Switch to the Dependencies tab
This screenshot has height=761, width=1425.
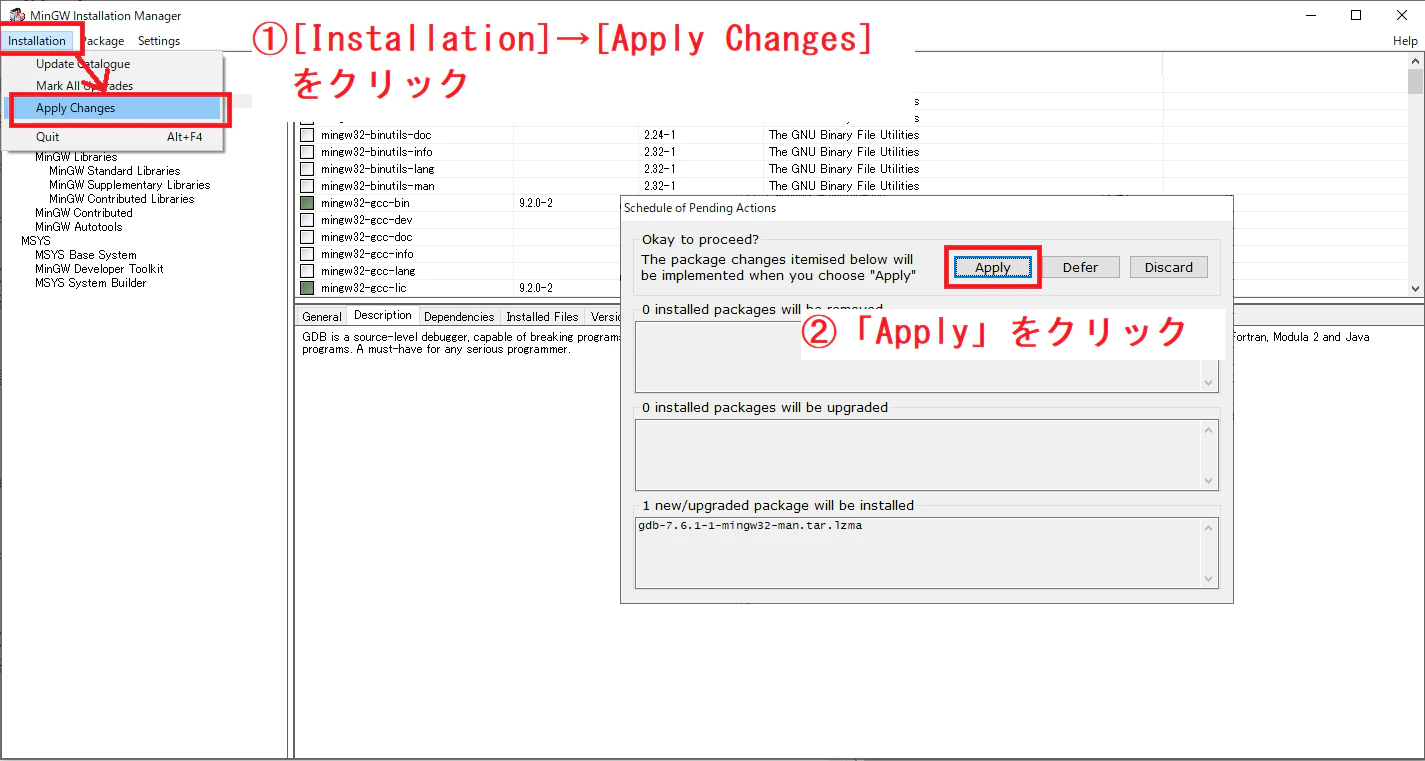point(459,317)
